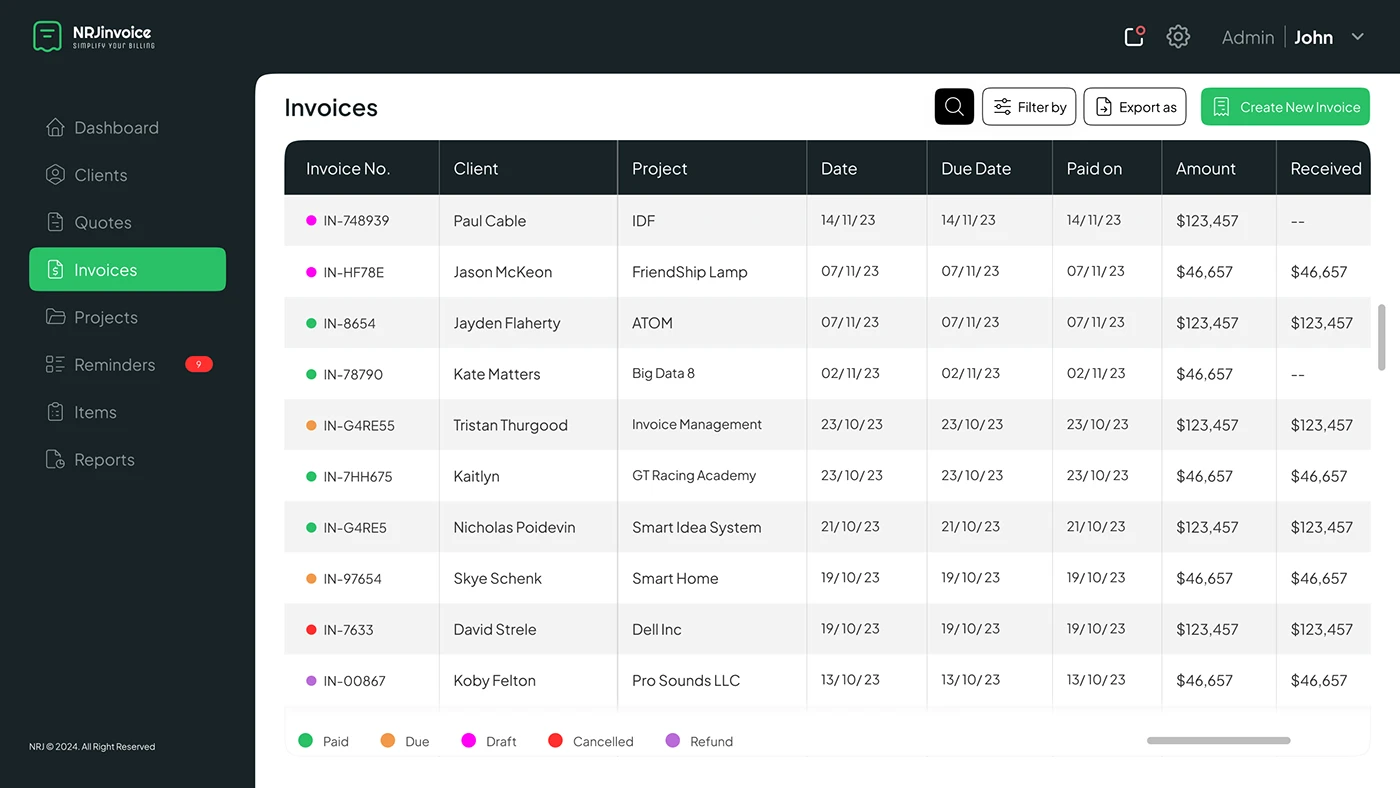Open the Filter by options
The image size is (1400, 788).
(1029, 107)
